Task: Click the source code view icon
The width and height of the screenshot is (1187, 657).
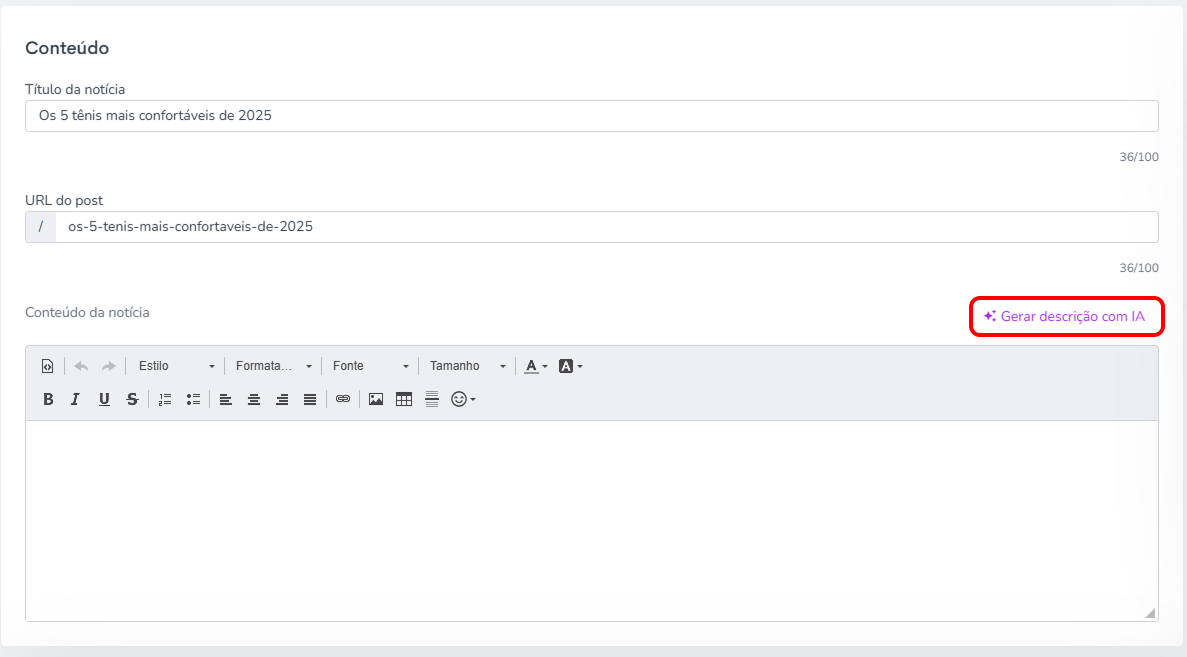Action: click(48, 366)
